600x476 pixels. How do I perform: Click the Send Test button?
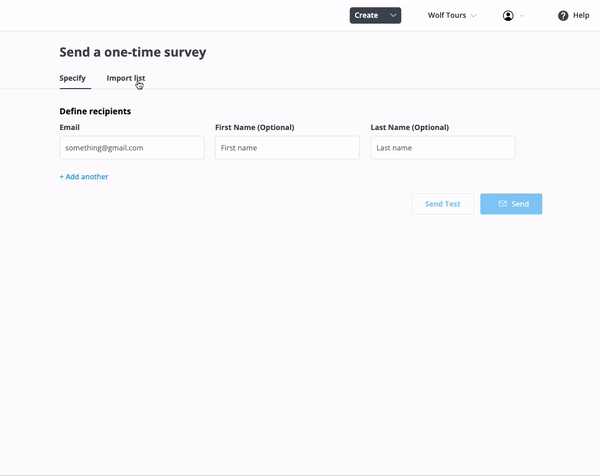click(x=443, y=204)
